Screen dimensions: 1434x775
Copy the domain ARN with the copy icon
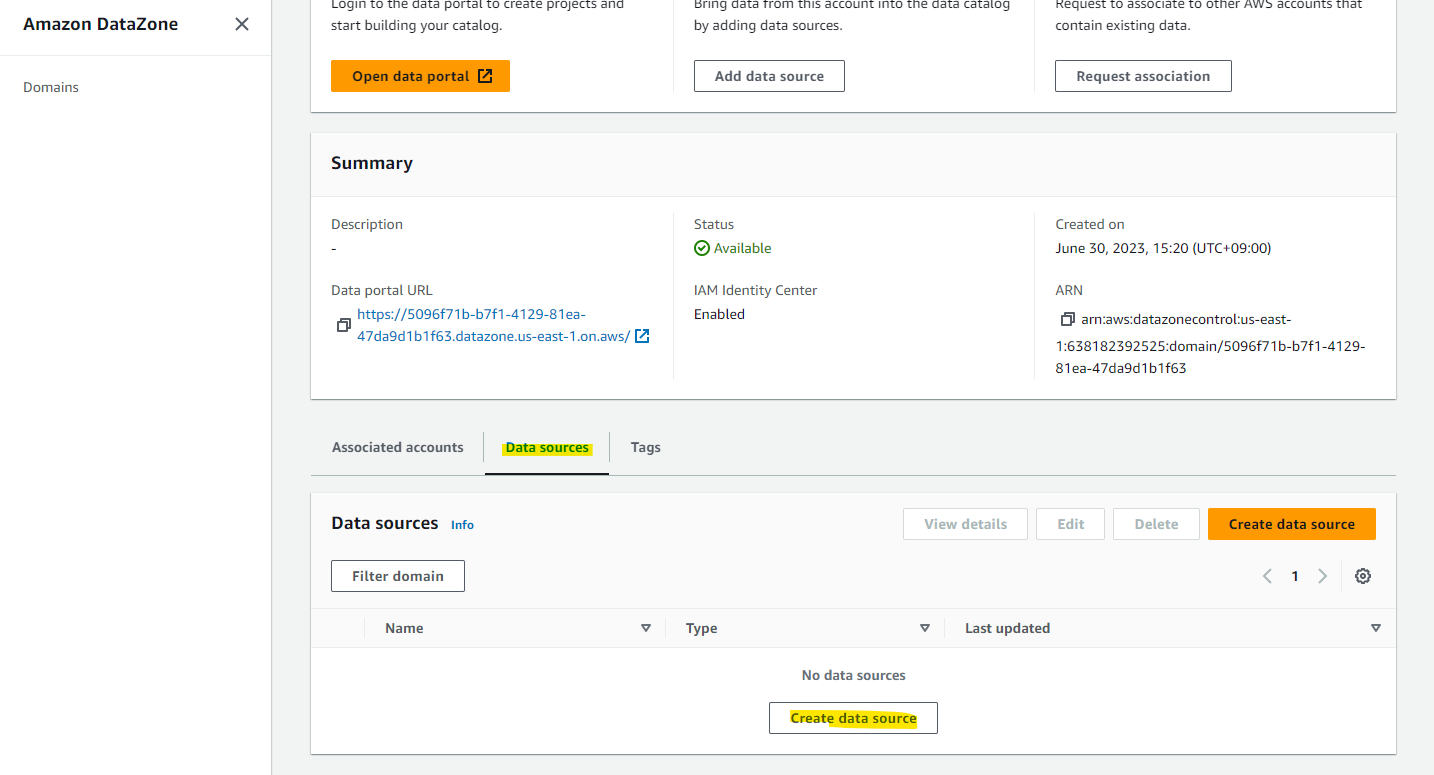pyautogui.click(x=1067, y=320)
